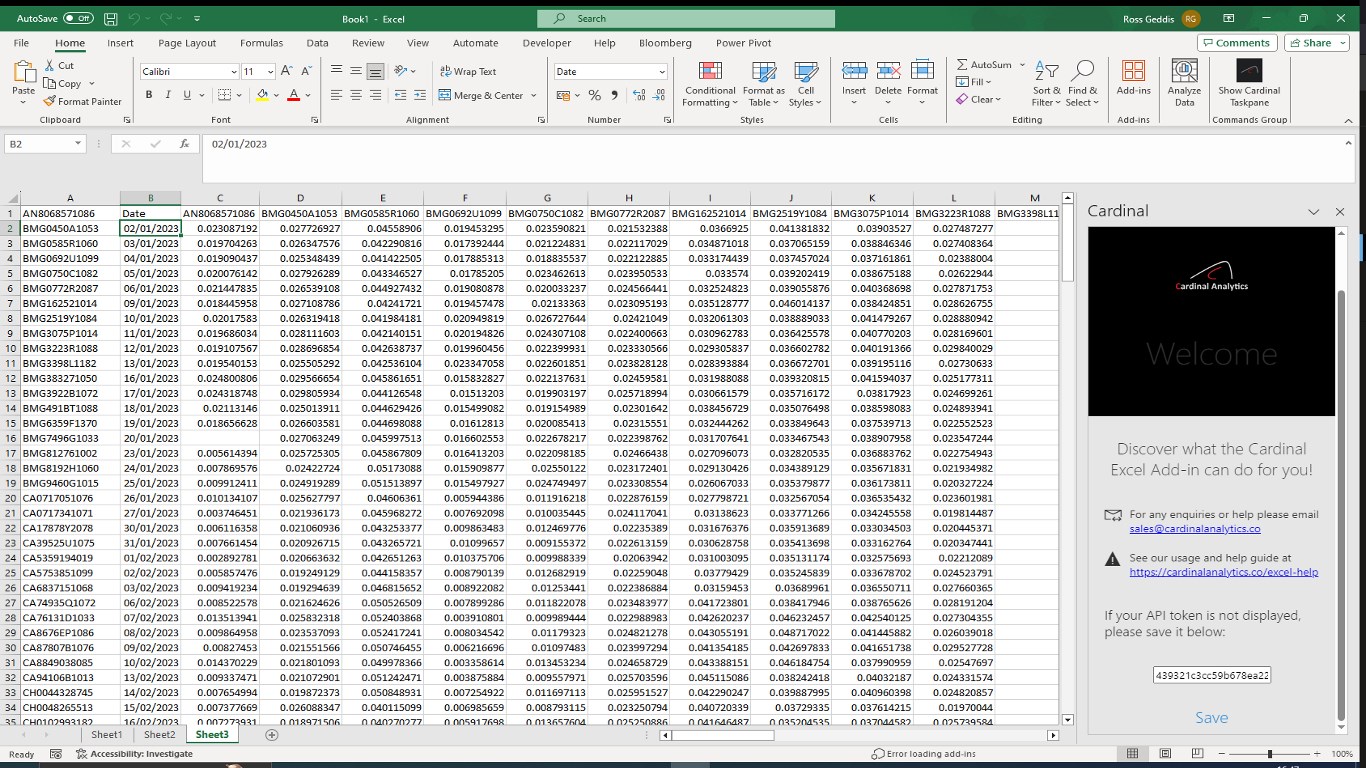Click the AutoSum button

tap(984, 65)
